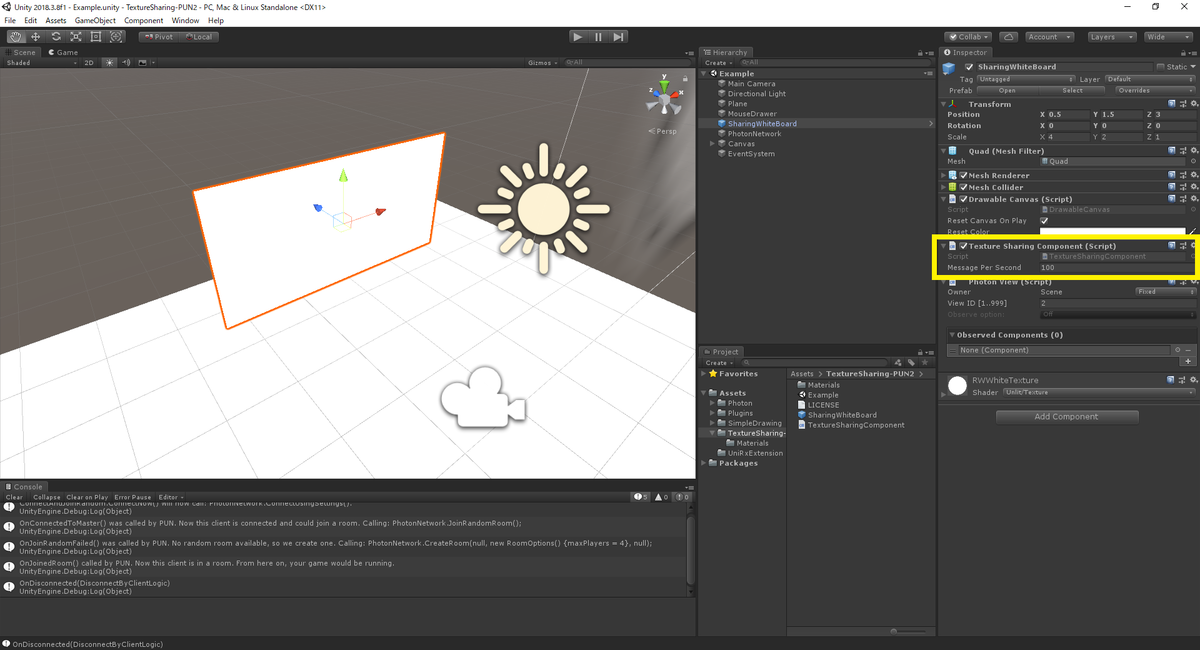Open the GameObject menu

coord(94,19)
